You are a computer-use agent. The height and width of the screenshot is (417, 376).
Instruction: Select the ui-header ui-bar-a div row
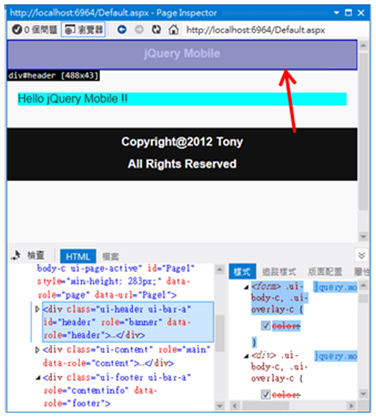pos(128,322)
